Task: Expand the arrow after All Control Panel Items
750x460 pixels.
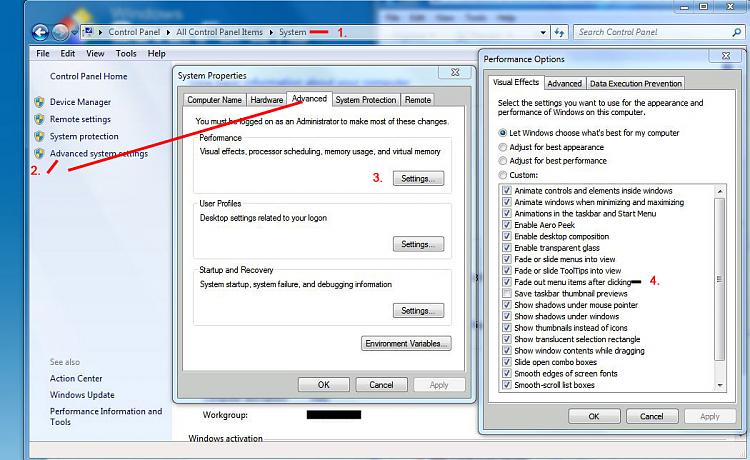Action: pyautogui.click(x=271, y=33)
